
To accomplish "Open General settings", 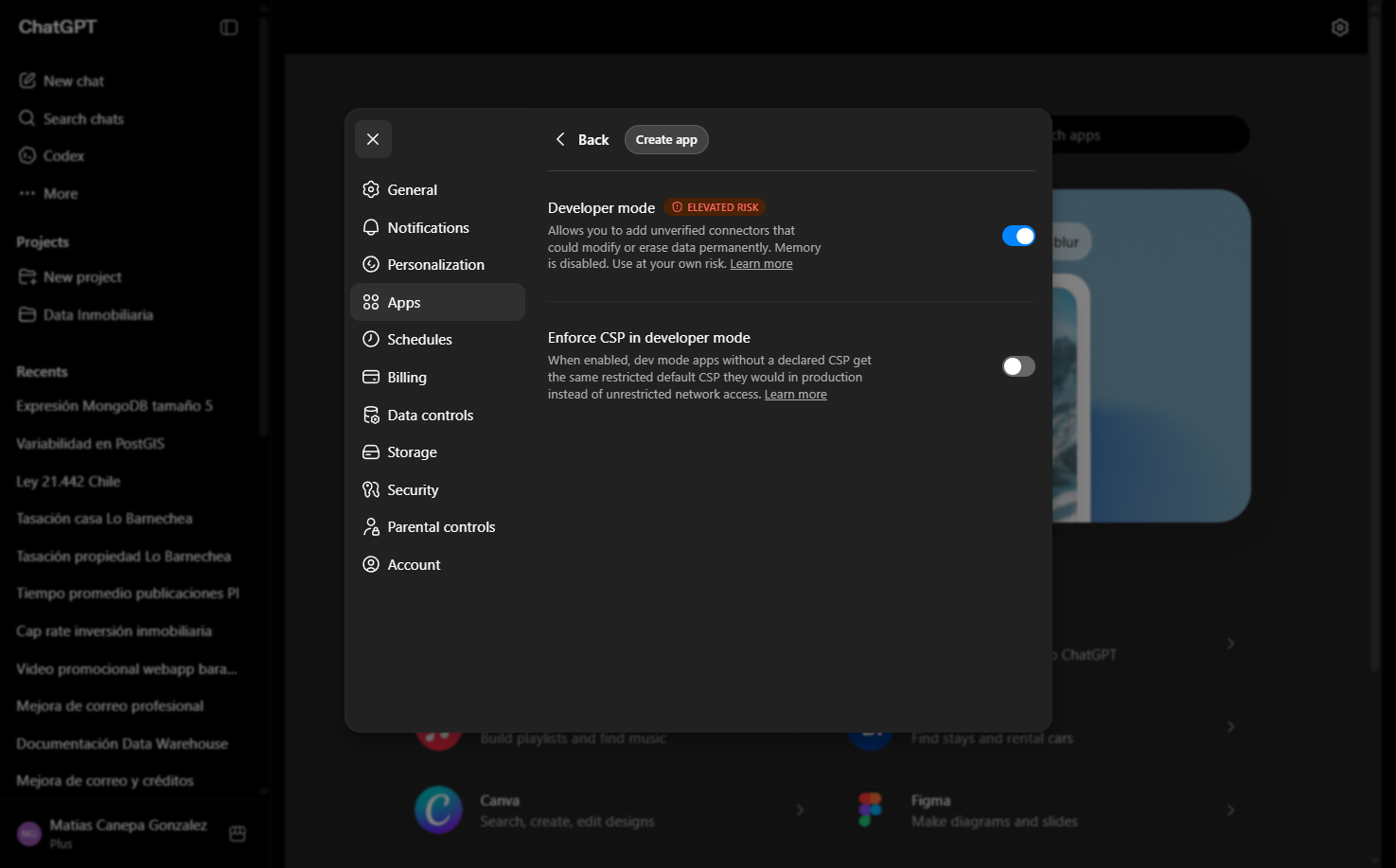I will (437, 190).
